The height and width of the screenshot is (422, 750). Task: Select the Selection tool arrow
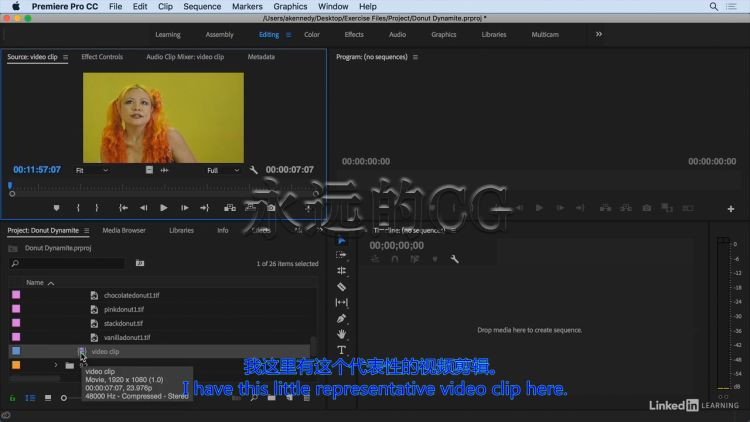pyautogui.click(x=342, y=241)
